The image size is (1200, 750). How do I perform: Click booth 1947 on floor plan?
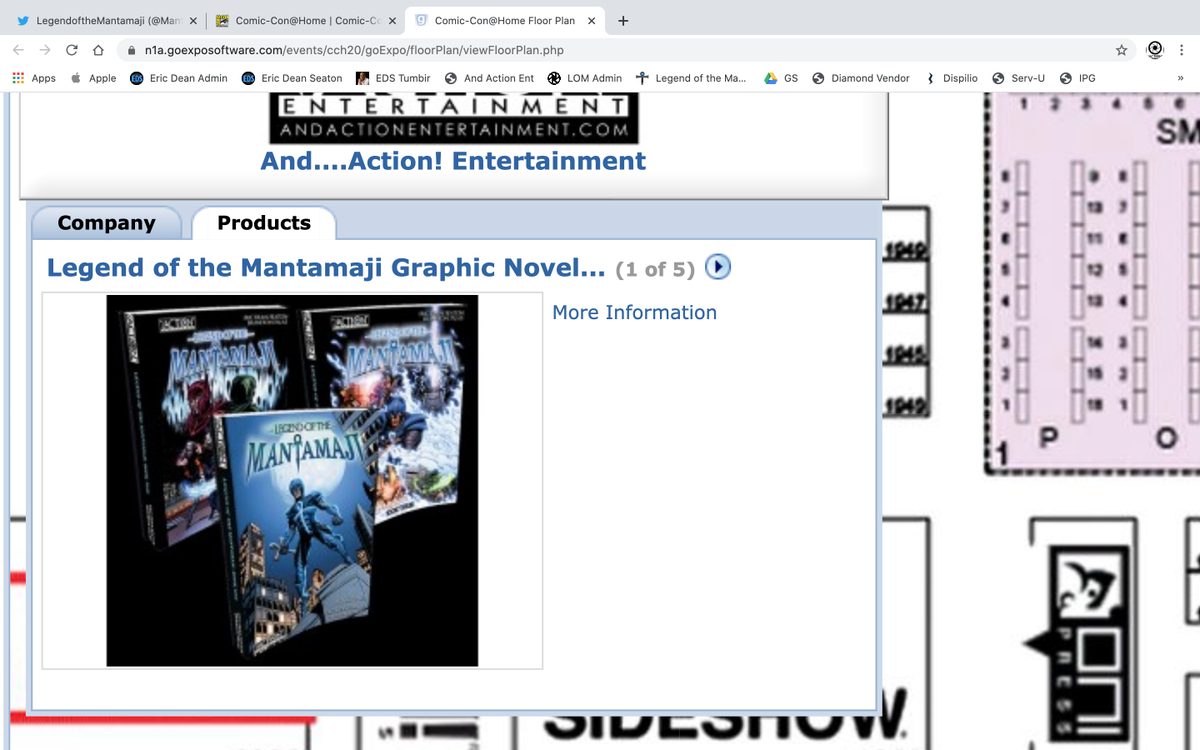click(904, 302)
